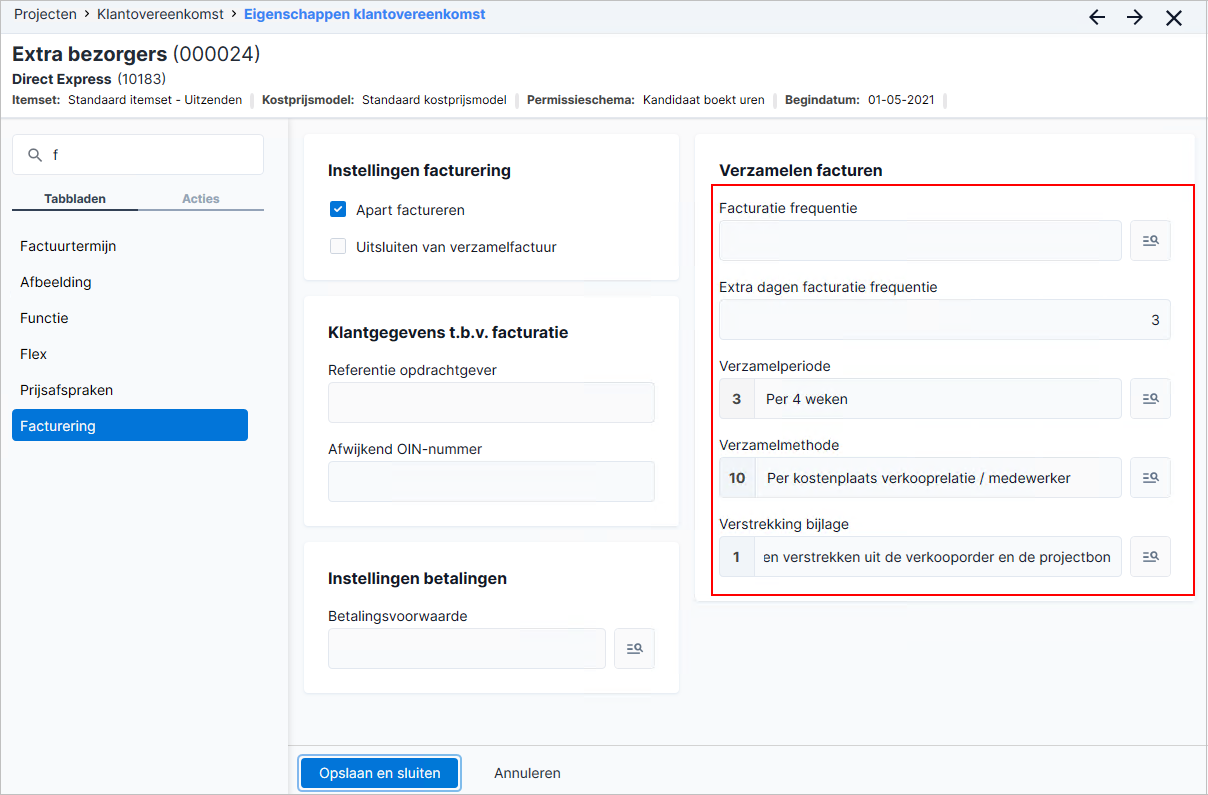Viewport: 1208px width, 795px height.
Task: Click the Extra dagen facturatie frequentie field
Action: coord(945,320)
